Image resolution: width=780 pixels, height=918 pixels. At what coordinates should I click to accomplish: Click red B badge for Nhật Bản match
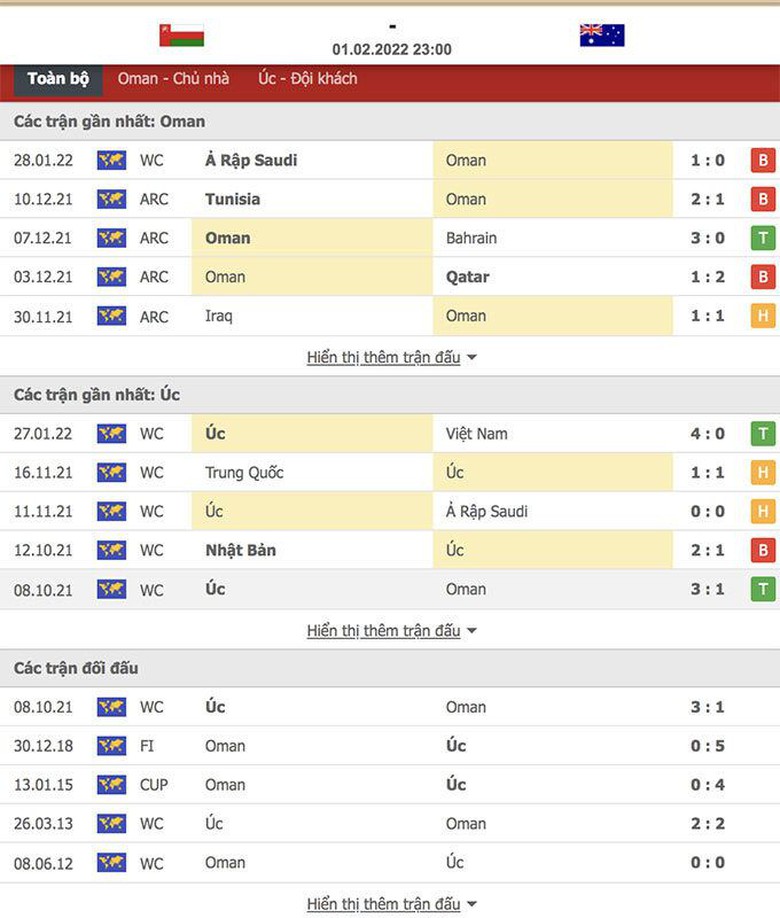(763, 550)
